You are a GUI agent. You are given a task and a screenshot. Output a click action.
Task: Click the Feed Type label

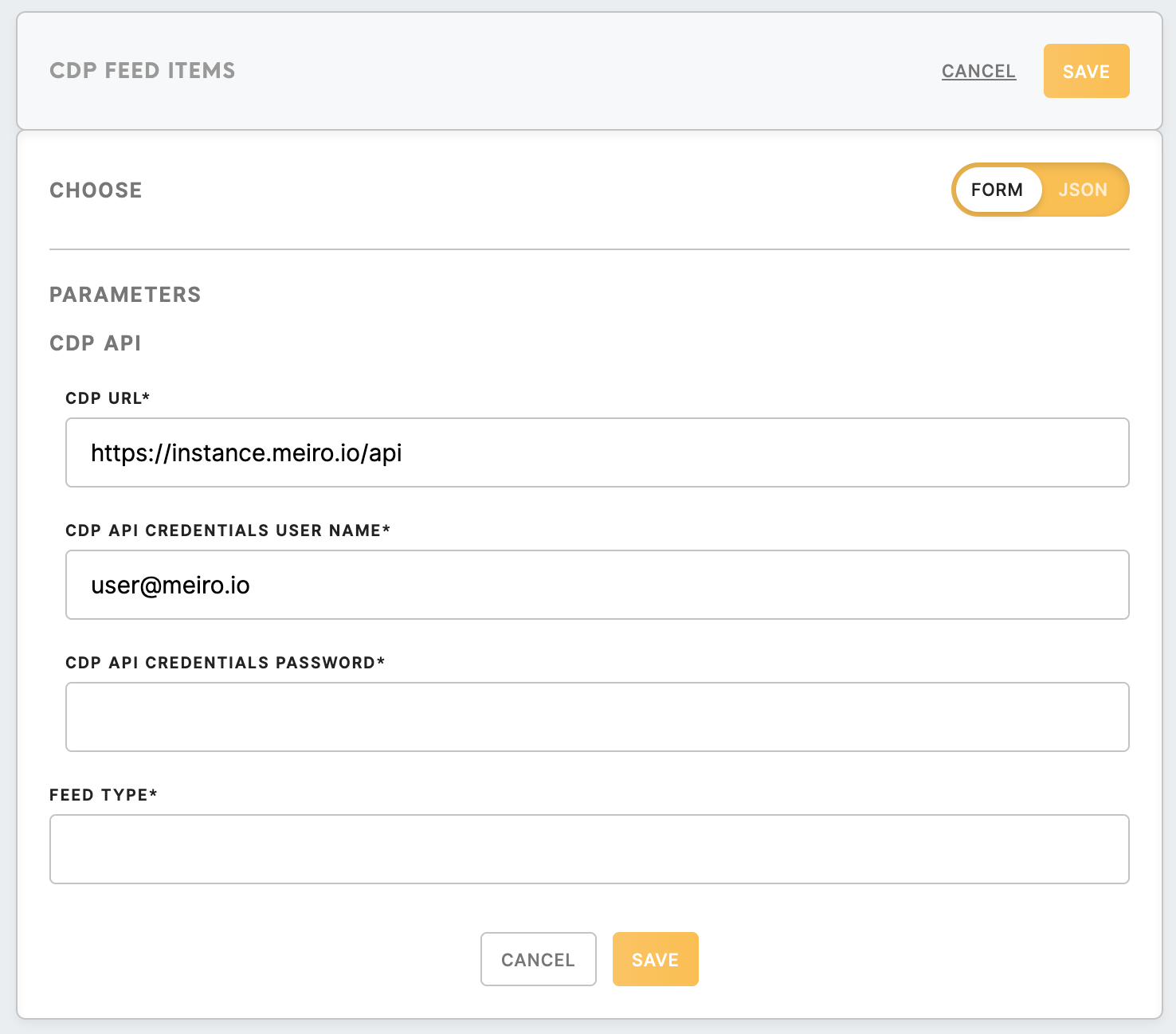click(104, 795)
